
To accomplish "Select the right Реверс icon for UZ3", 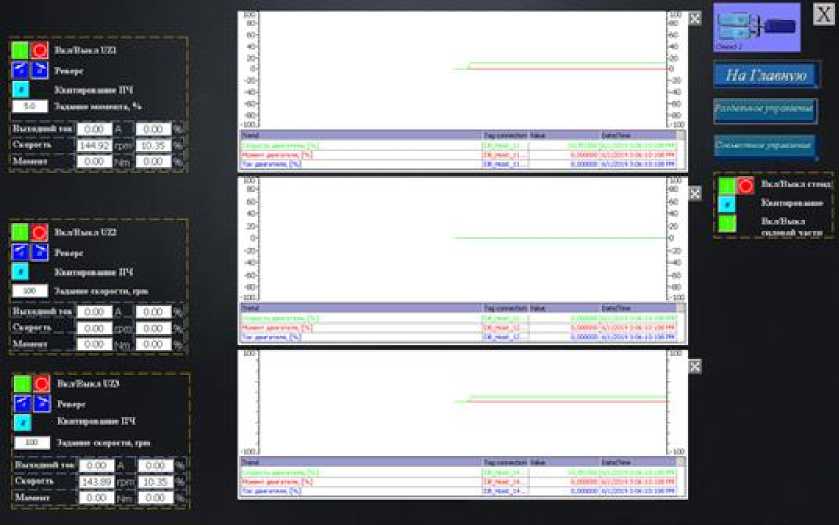I will 42,404.
